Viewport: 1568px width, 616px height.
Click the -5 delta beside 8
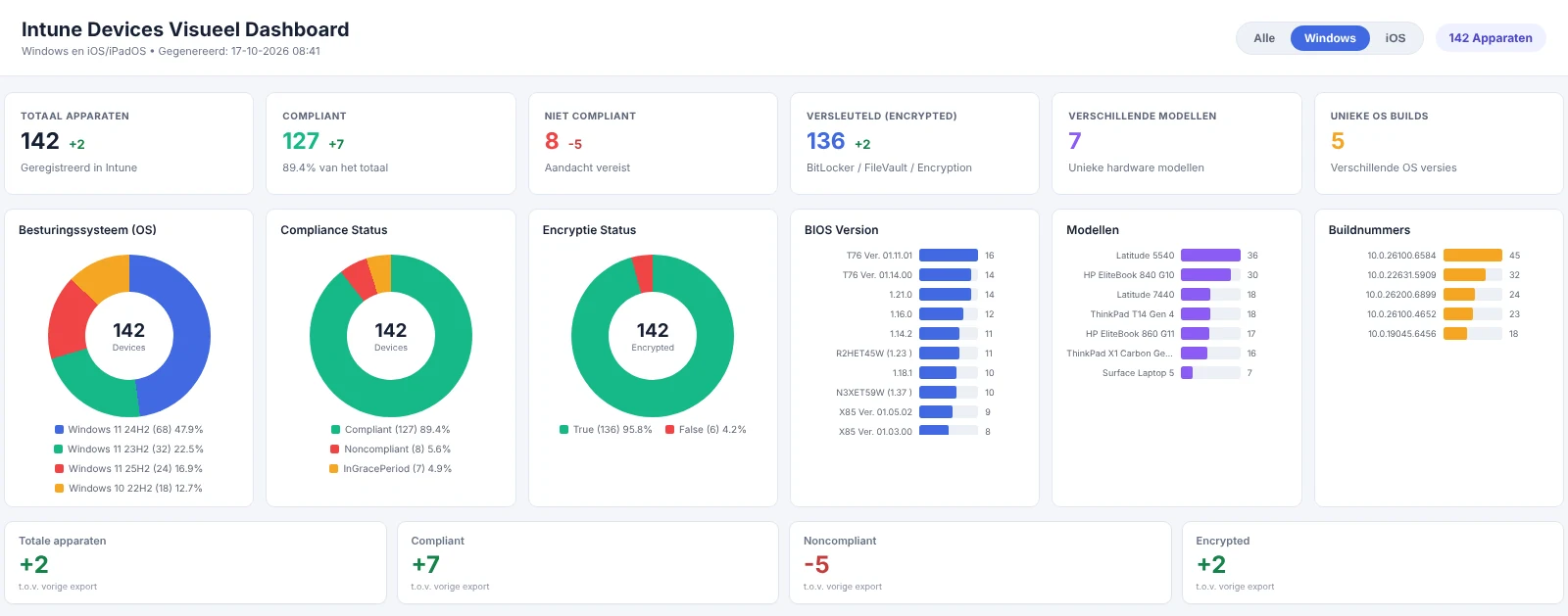pyautogui.click(x=575, y=144)
